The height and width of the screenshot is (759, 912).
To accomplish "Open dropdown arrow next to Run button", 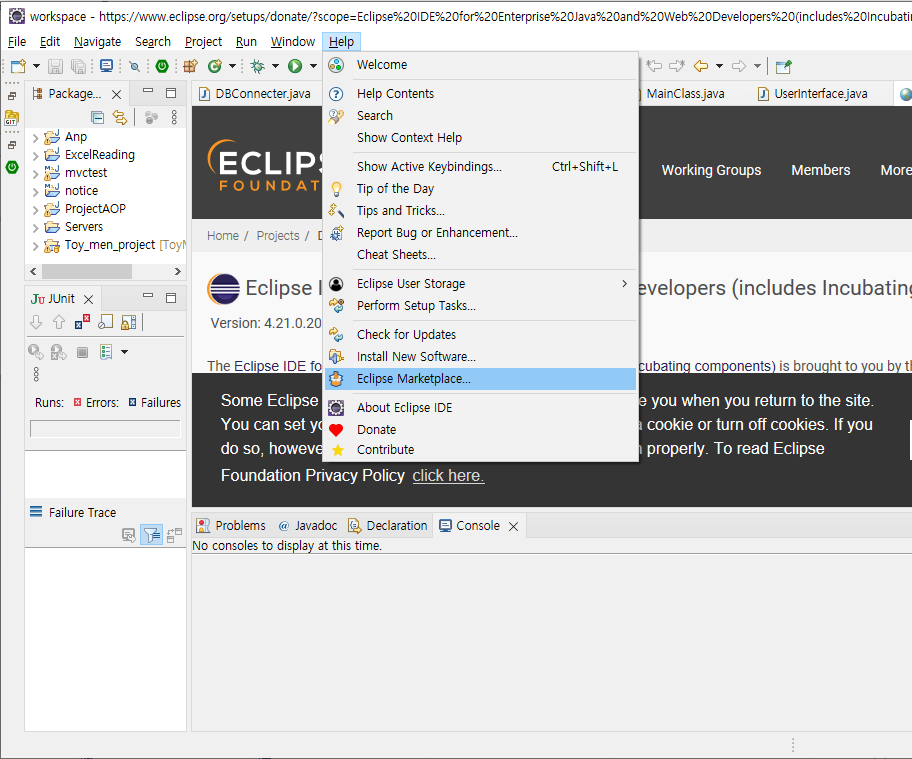I will tap(314, 66).
